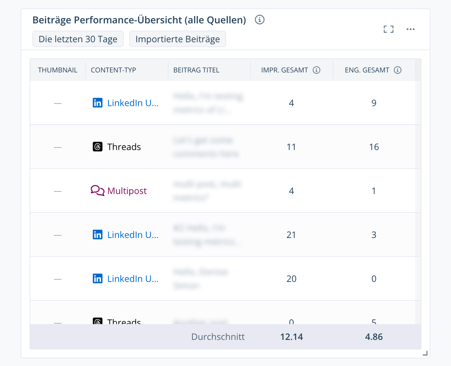The width and height of the screenshot is (451, 366).
Task: Click the Multipost speech bubbles icon
Action: [x=97, y=191]
